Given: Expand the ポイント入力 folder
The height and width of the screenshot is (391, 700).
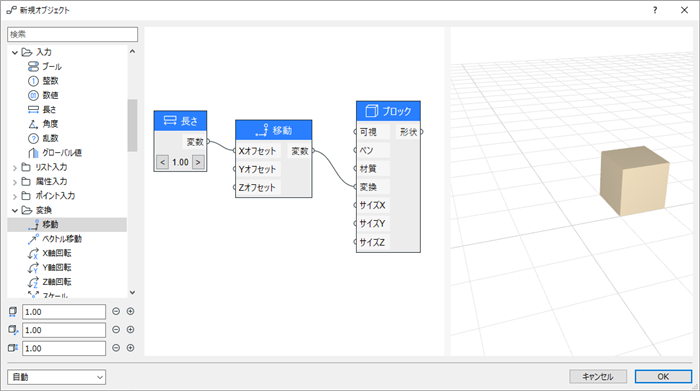Looking at the screenshot, I should 15,196.
